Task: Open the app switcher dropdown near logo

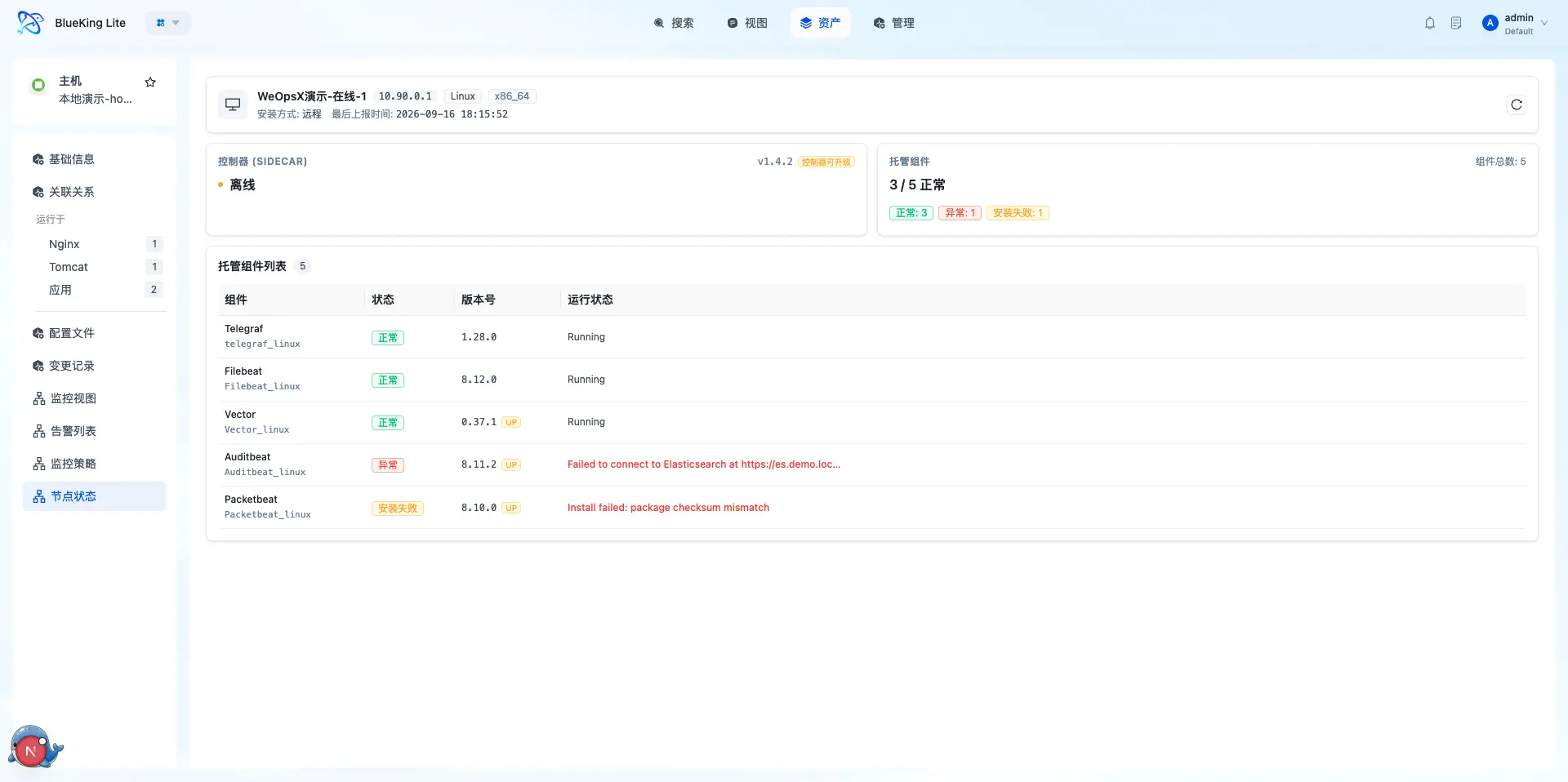Action: 168,23
